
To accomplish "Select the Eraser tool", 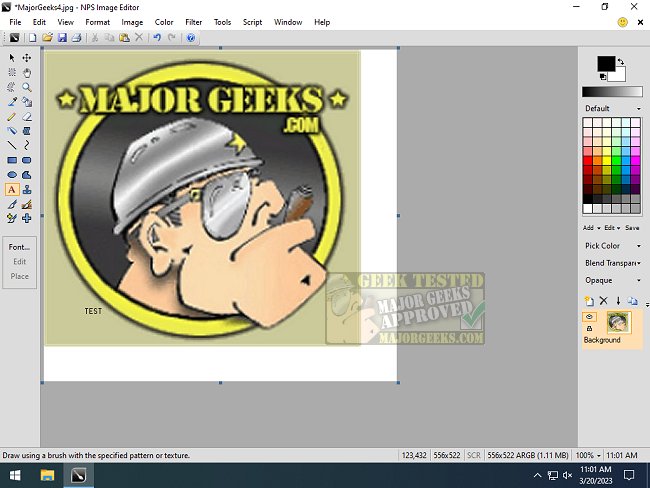I will [x=26, y=116].
